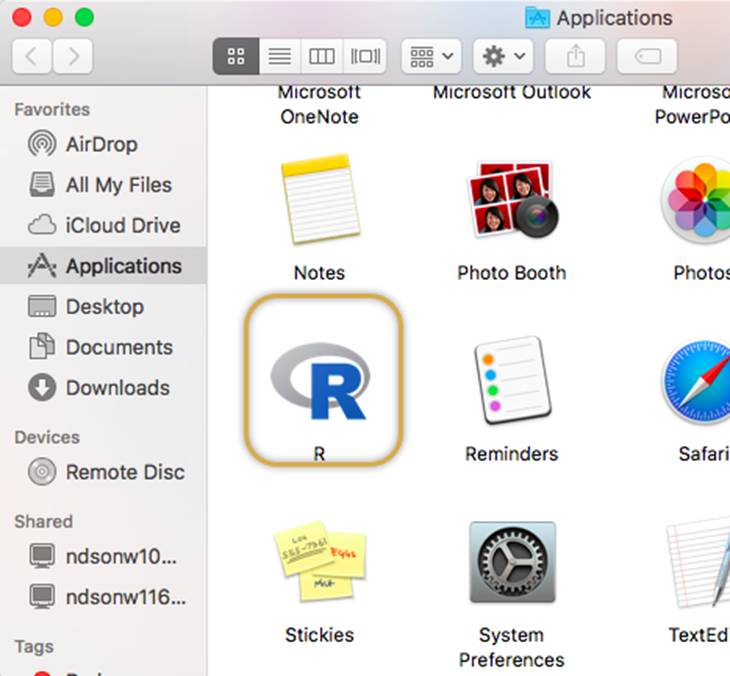Switch to list view mode
Image resolution: width=730 pixels, height=676 pixels.
(278, 57)
